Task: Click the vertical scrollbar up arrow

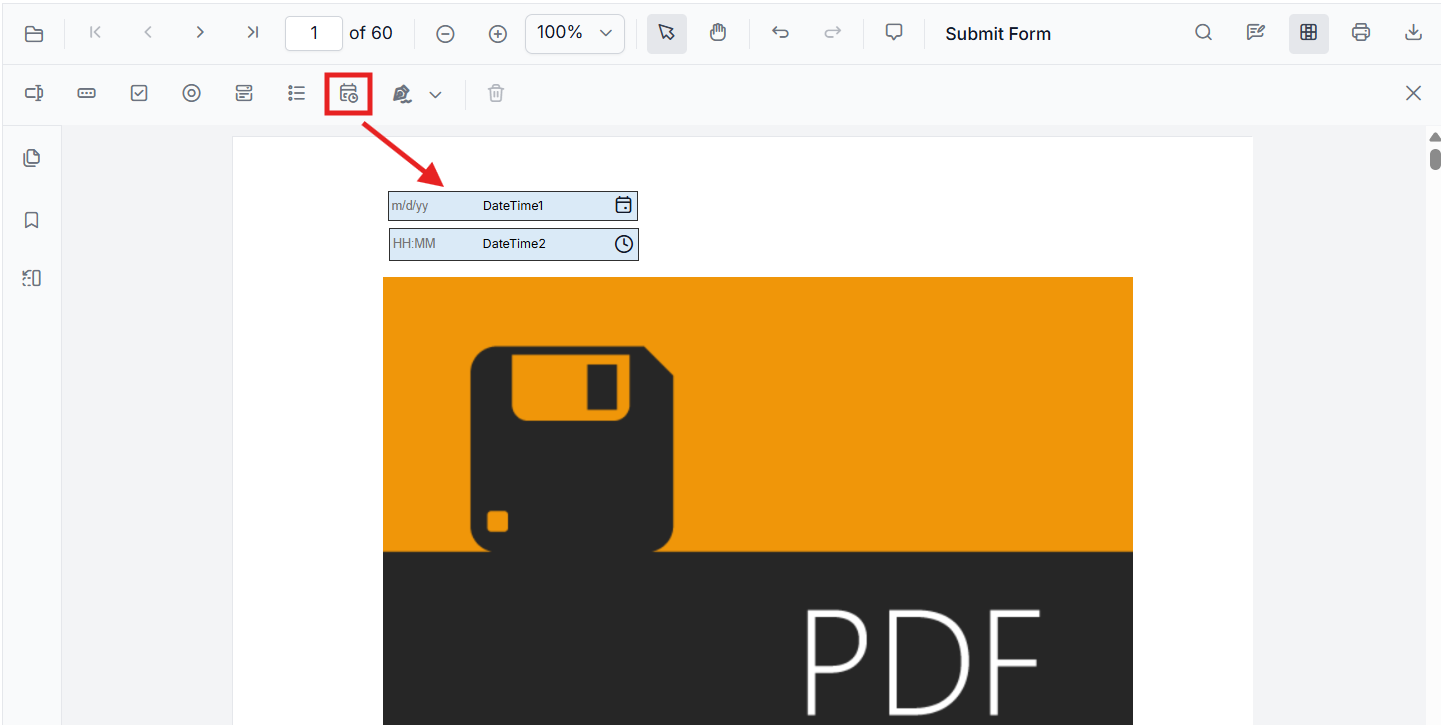Action: coord(1435,137)
